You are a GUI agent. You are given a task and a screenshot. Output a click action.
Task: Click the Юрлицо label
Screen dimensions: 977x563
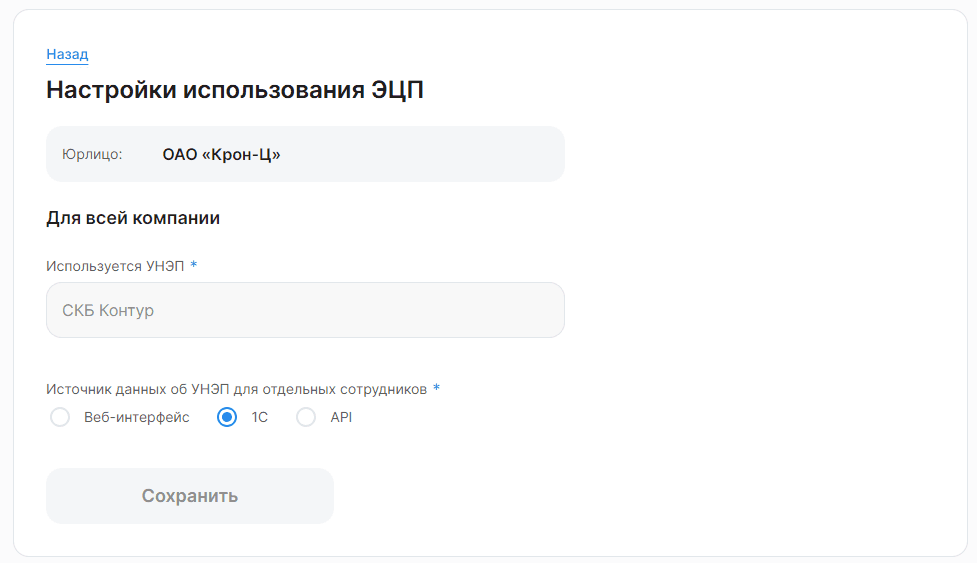point(92,154)
